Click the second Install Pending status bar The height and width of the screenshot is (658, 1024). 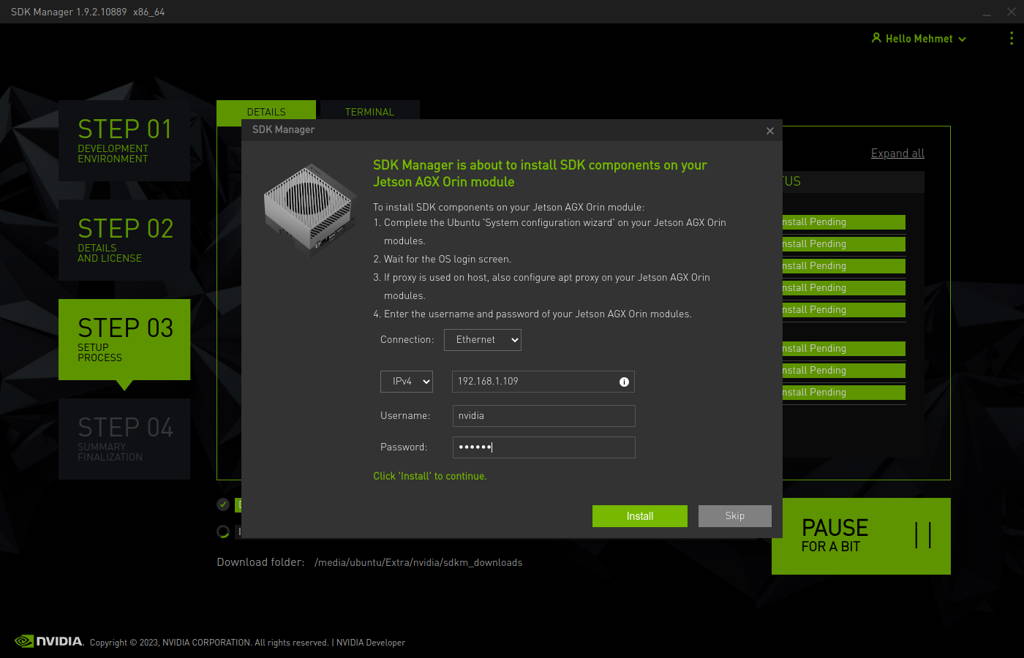(844, 243)
